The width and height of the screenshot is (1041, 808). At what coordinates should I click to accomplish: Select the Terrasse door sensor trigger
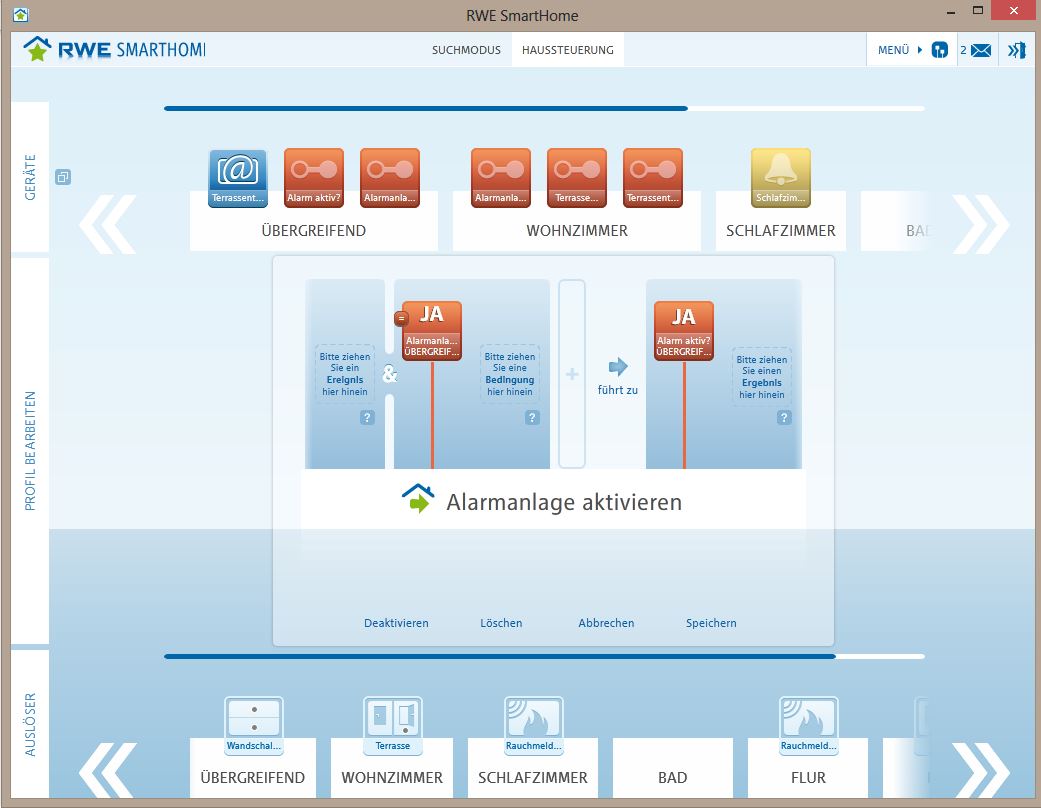392,726
